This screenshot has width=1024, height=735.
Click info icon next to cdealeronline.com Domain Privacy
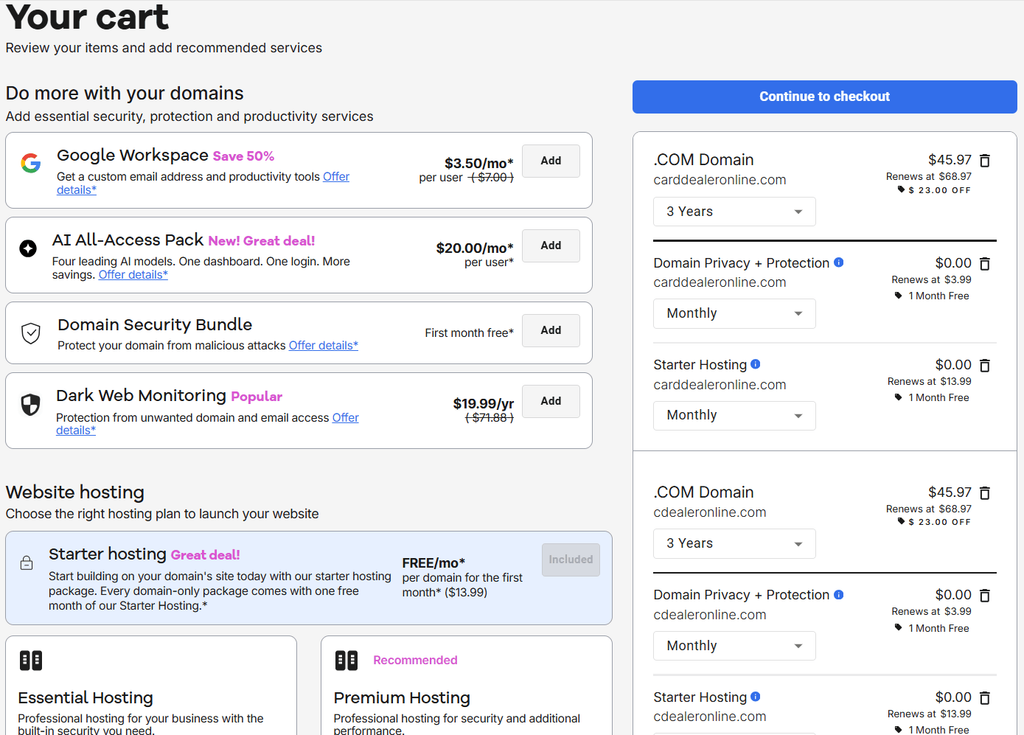(839, 595)
